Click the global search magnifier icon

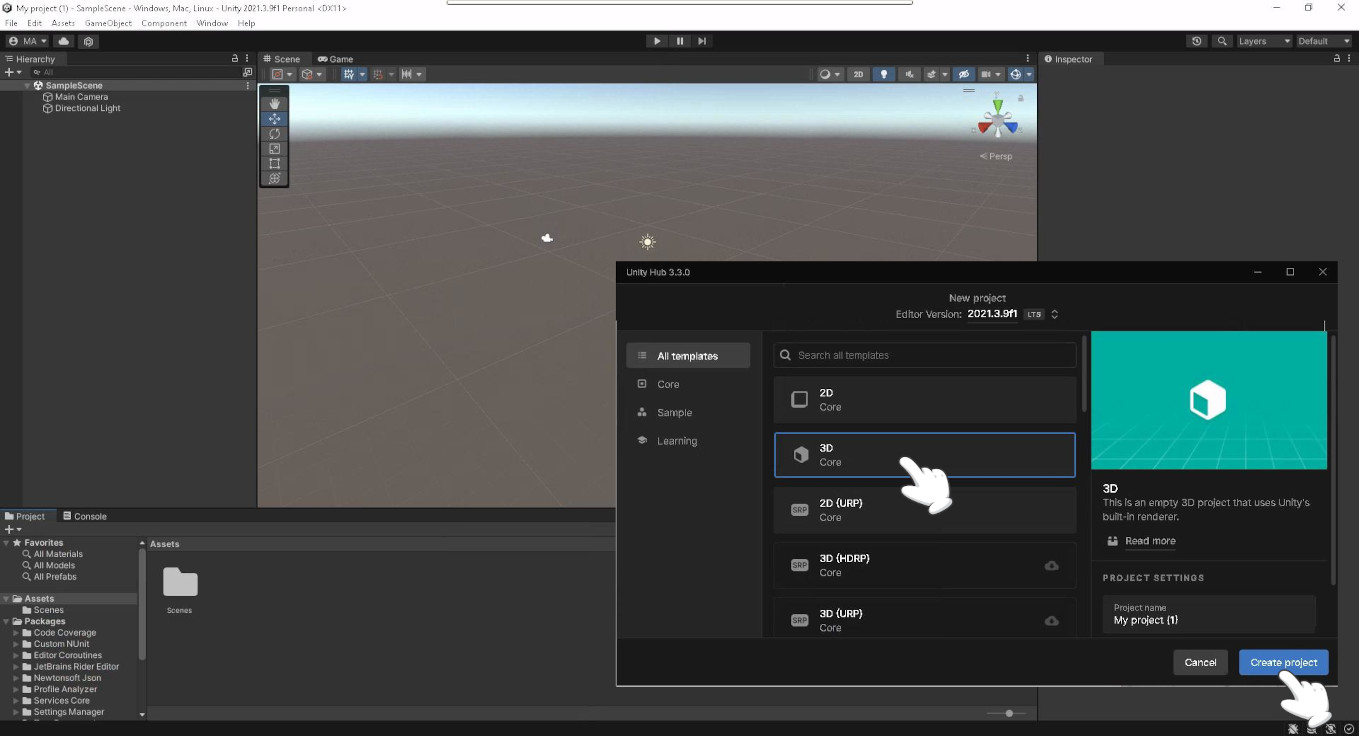(1222, 41)
